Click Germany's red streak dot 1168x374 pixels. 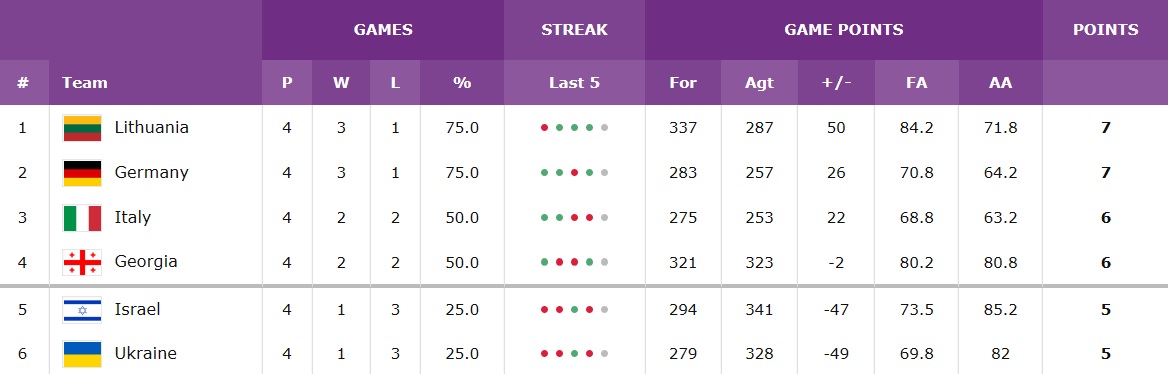click(x=574, y=173)
